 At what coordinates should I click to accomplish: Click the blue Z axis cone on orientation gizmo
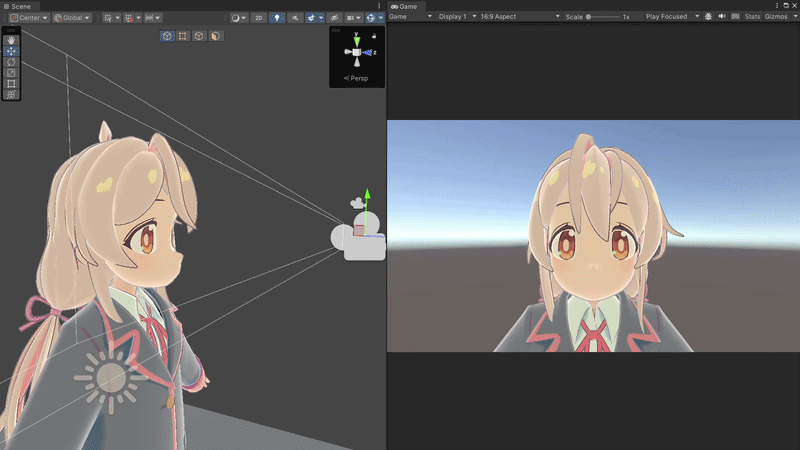(x=367, y=52)
